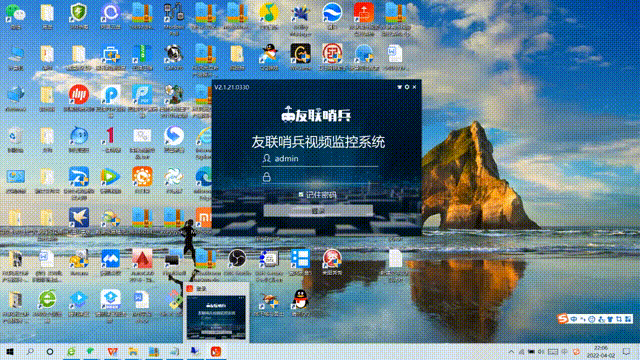Viewport: 640px width, 360px height.
Task: Close the 友联哨兵 login window
Action: tap(414, 87)
